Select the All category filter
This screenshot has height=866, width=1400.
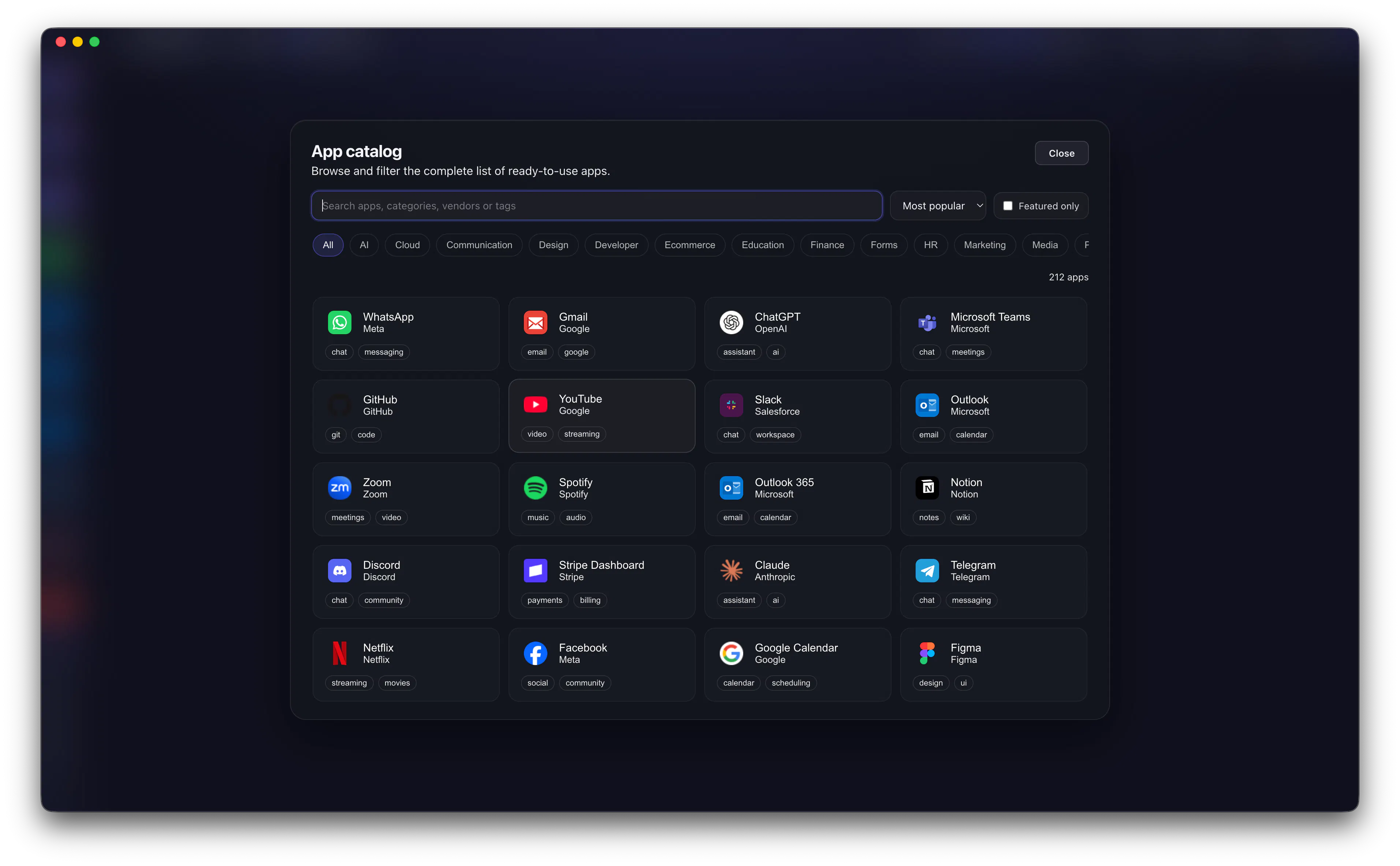328,245
